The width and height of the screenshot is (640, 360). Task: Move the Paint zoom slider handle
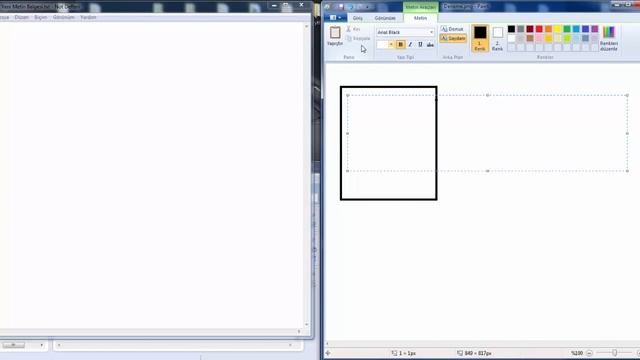tap(614, 353)
